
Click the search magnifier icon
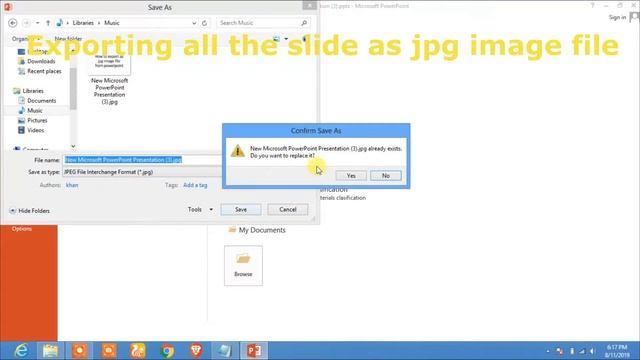tap(304, 23)
